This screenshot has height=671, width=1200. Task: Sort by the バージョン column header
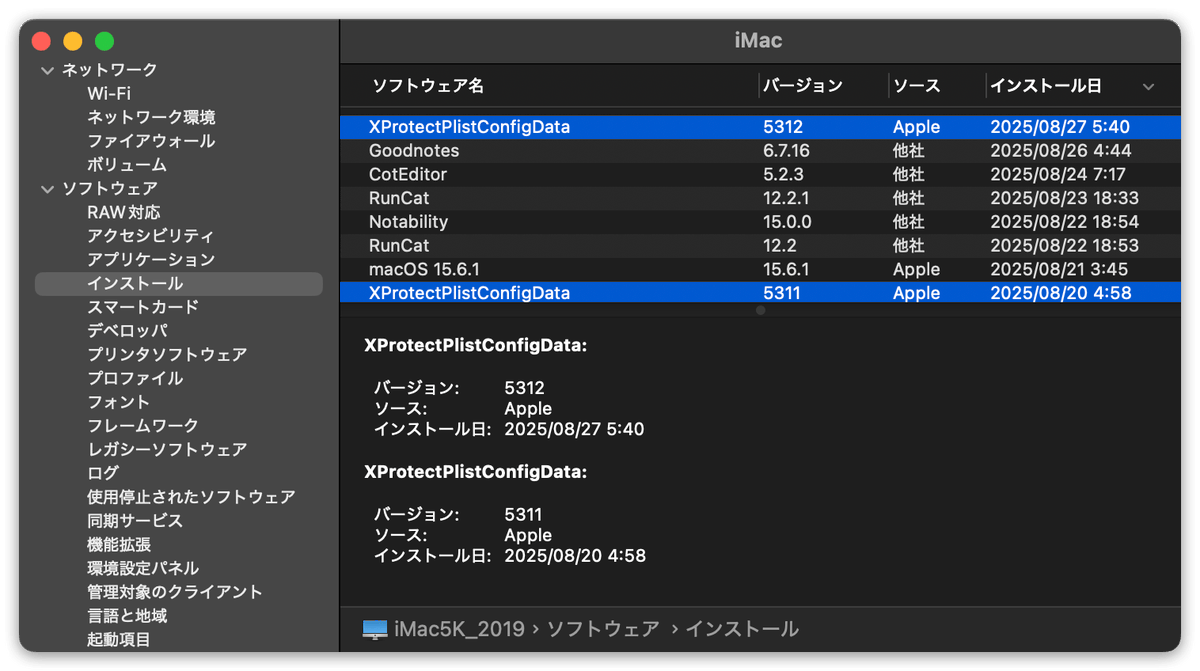[803, 86]
